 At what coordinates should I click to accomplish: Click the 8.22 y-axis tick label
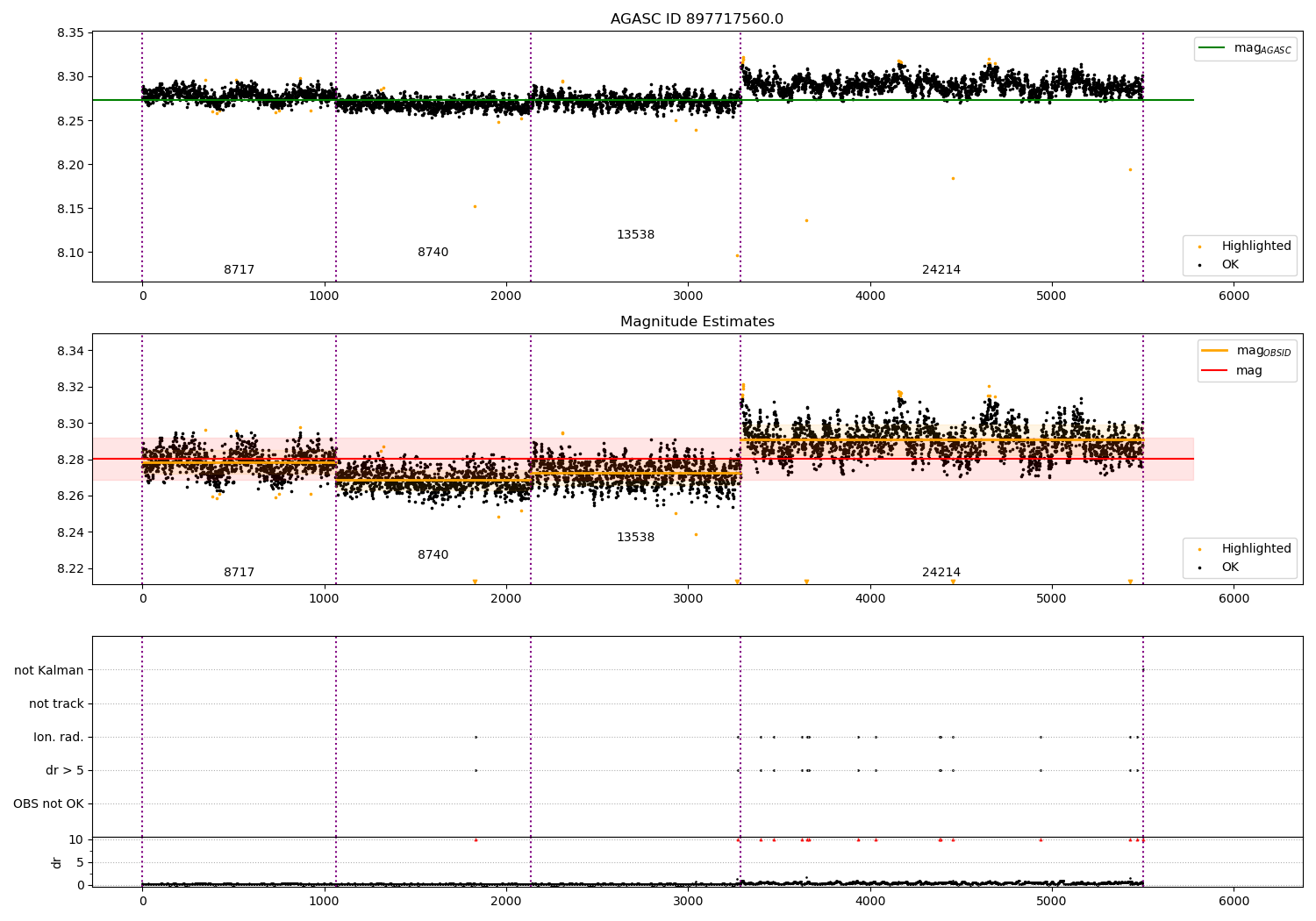70,568
